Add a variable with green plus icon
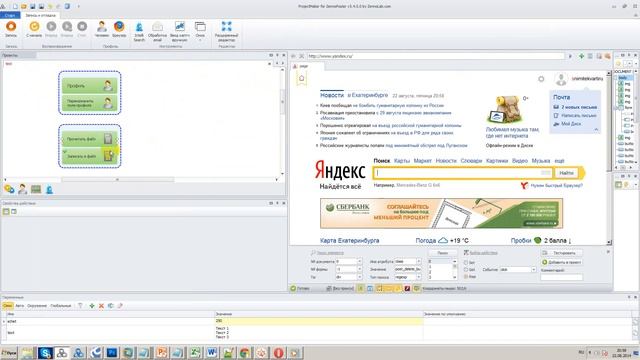 click(92, 306)
